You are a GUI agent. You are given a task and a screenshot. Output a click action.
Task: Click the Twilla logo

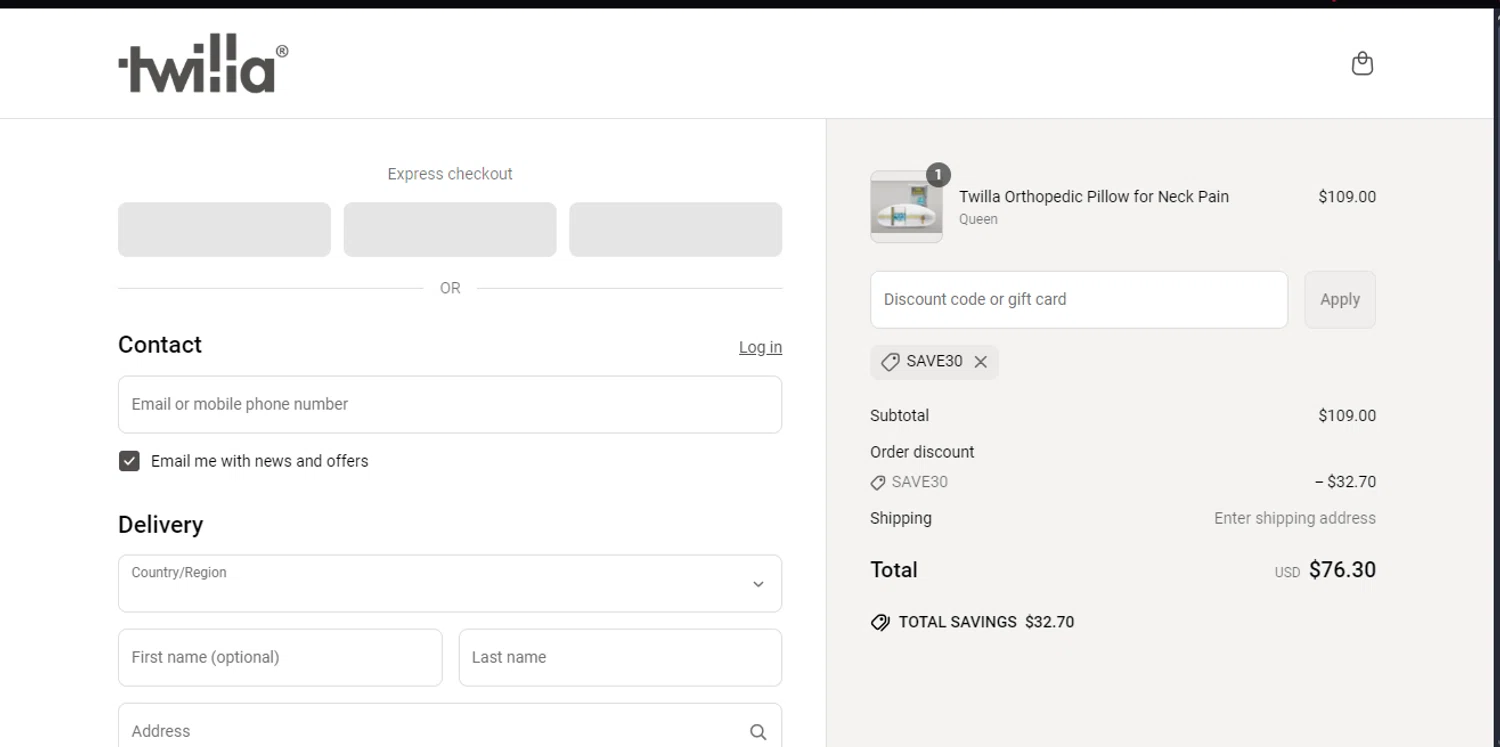pos(203,63)
